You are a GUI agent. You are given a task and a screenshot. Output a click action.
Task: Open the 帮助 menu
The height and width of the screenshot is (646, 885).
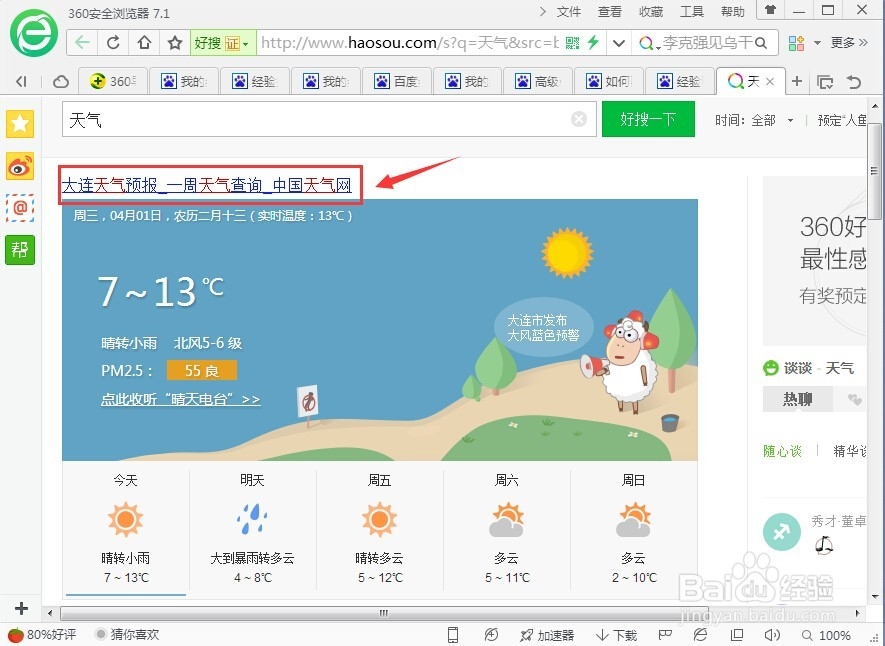click(x=733, y=12)
